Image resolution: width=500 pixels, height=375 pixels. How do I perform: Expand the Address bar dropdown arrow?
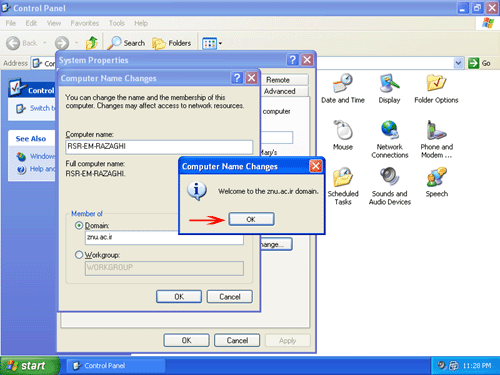[x=459, y=63]
